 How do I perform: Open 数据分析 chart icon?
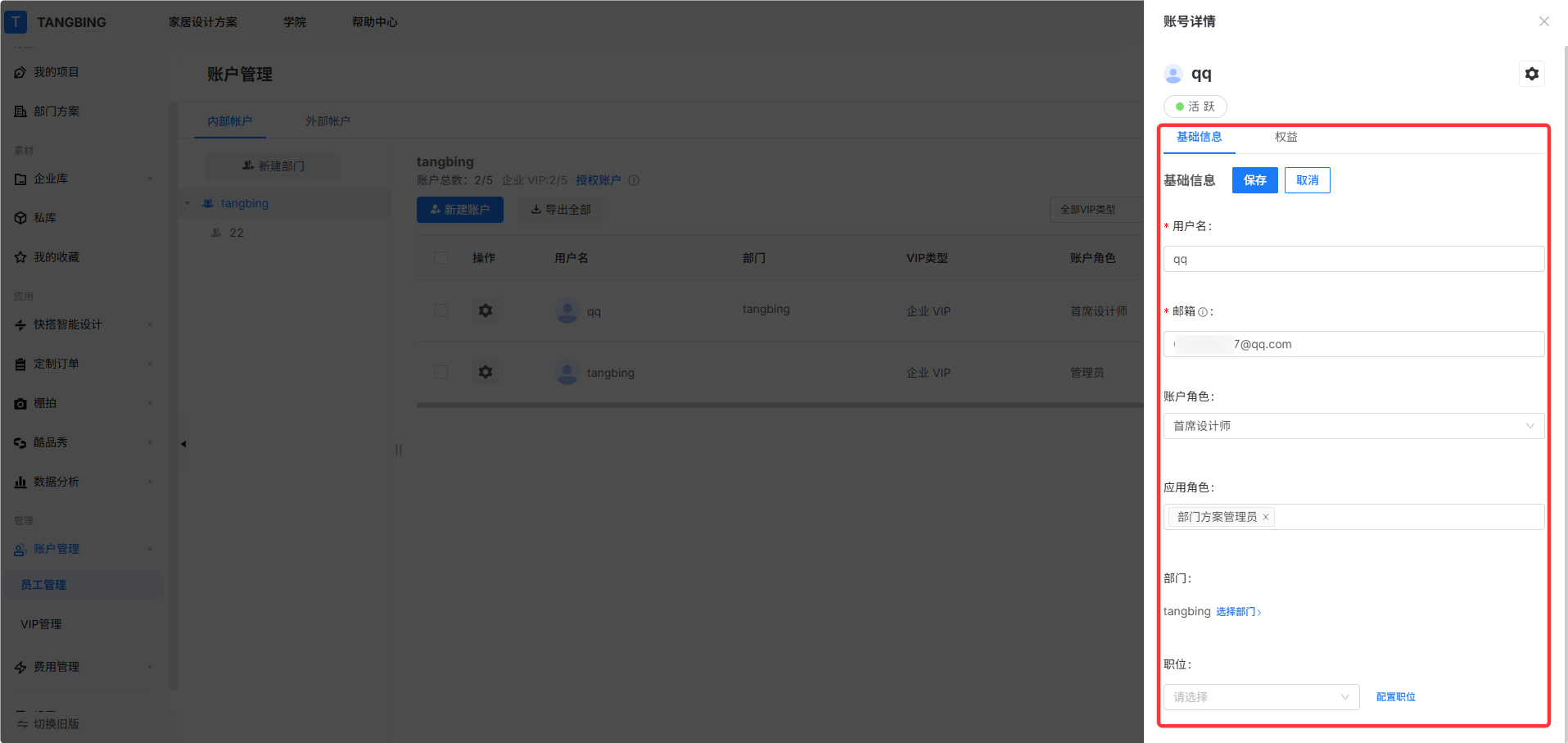pos(20,482)
